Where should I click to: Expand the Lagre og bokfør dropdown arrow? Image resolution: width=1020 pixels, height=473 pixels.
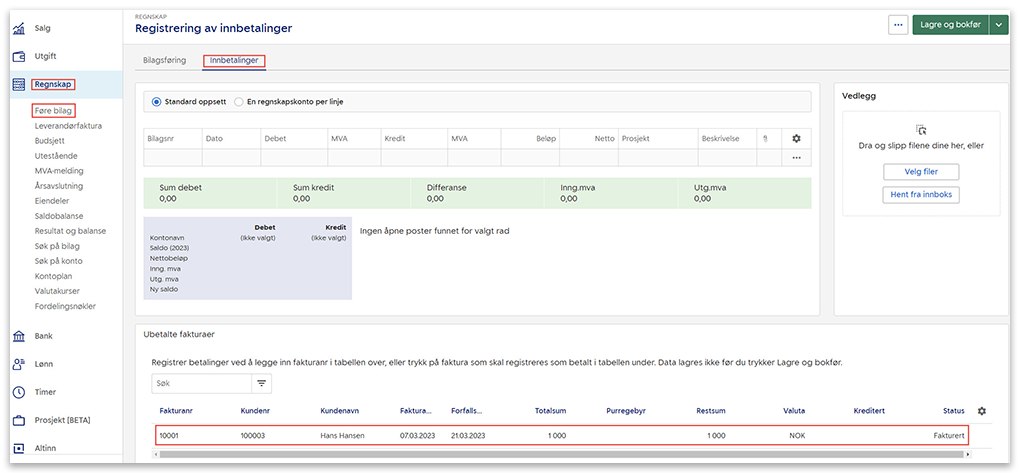tap(998, 25)
